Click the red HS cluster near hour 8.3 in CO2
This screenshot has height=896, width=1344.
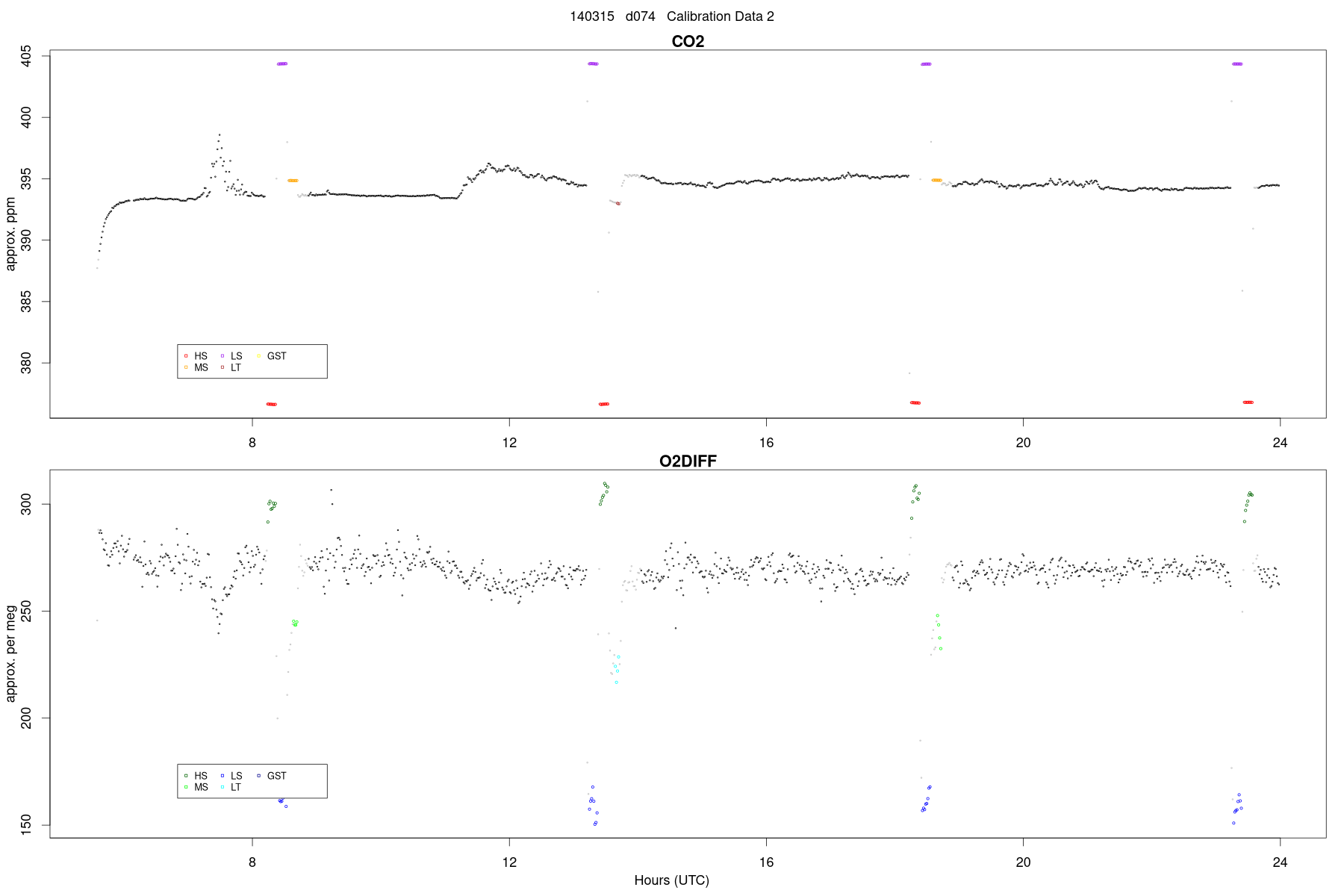272,404
